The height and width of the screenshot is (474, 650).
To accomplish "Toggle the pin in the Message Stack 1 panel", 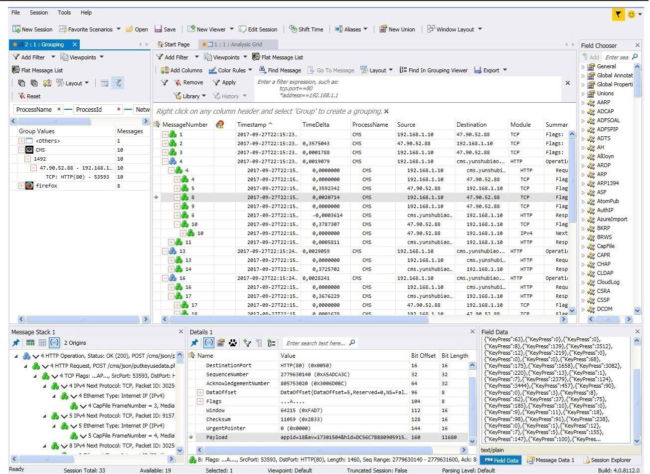I will coord(15,343).
